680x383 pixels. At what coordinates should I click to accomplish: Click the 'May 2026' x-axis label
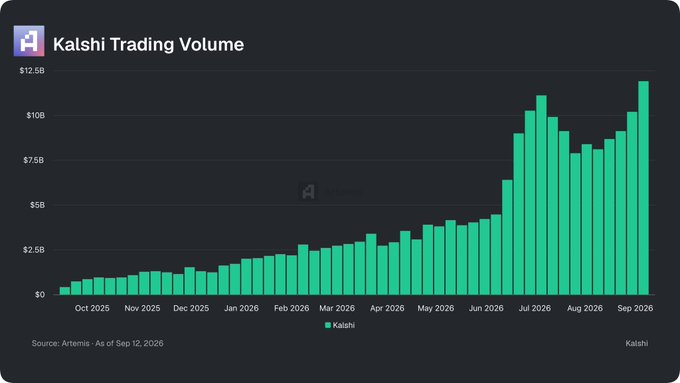436,308
